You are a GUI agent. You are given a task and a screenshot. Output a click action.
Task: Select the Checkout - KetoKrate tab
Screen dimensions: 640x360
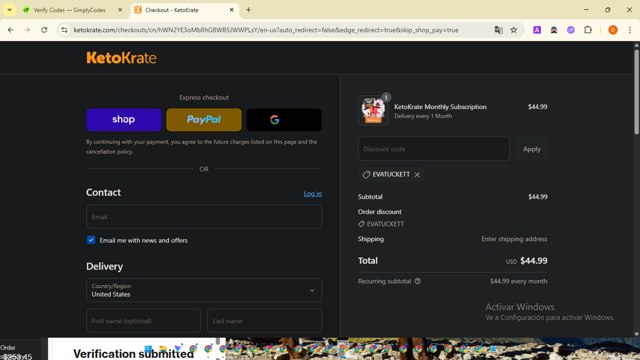point(184,10)
